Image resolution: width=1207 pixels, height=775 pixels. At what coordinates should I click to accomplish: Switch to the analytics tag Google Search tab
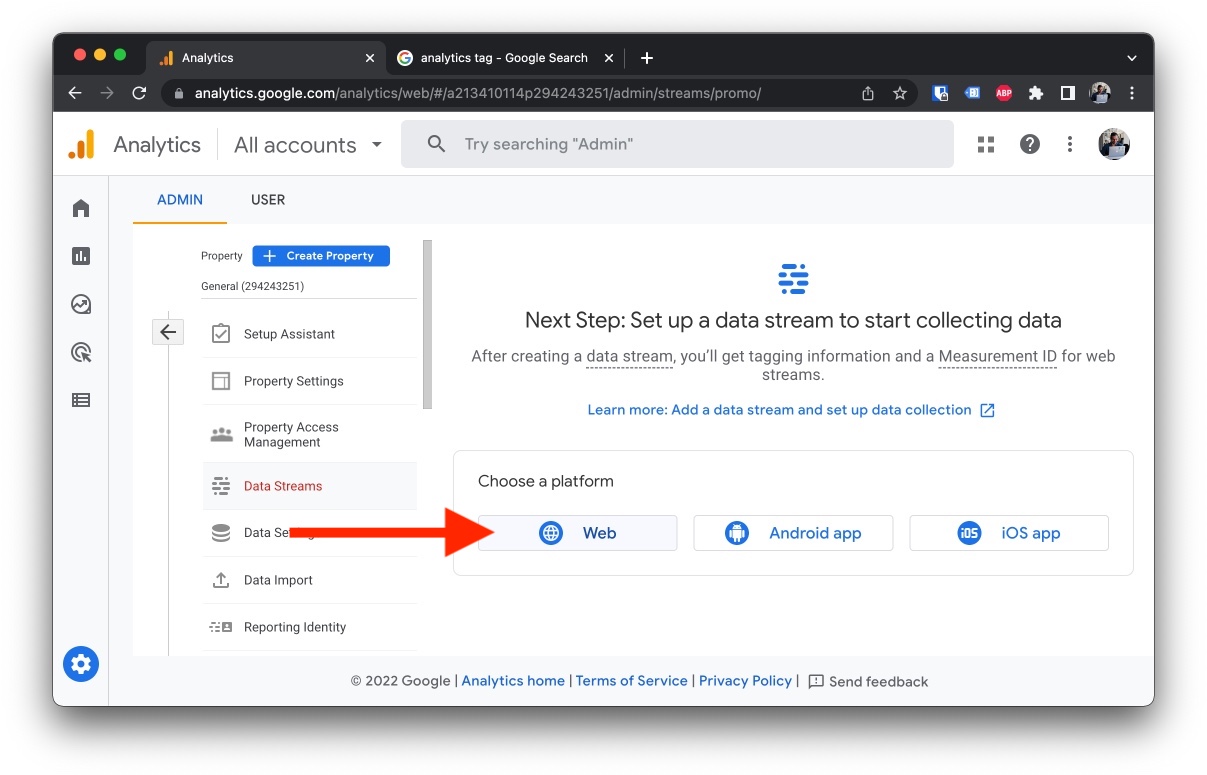point(503,58)
